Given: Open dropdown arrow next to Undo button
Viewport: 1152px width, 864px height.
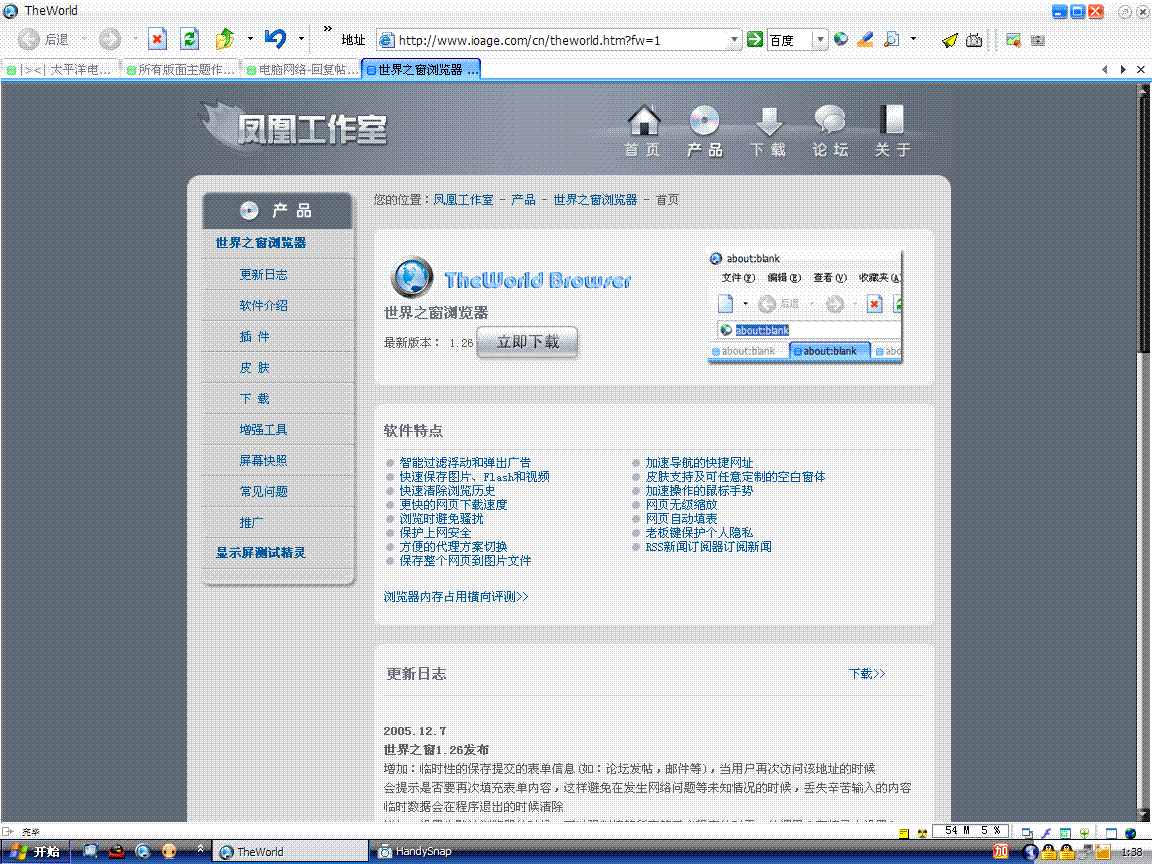Looking at the screenshot, I should [x=301, y=40].
